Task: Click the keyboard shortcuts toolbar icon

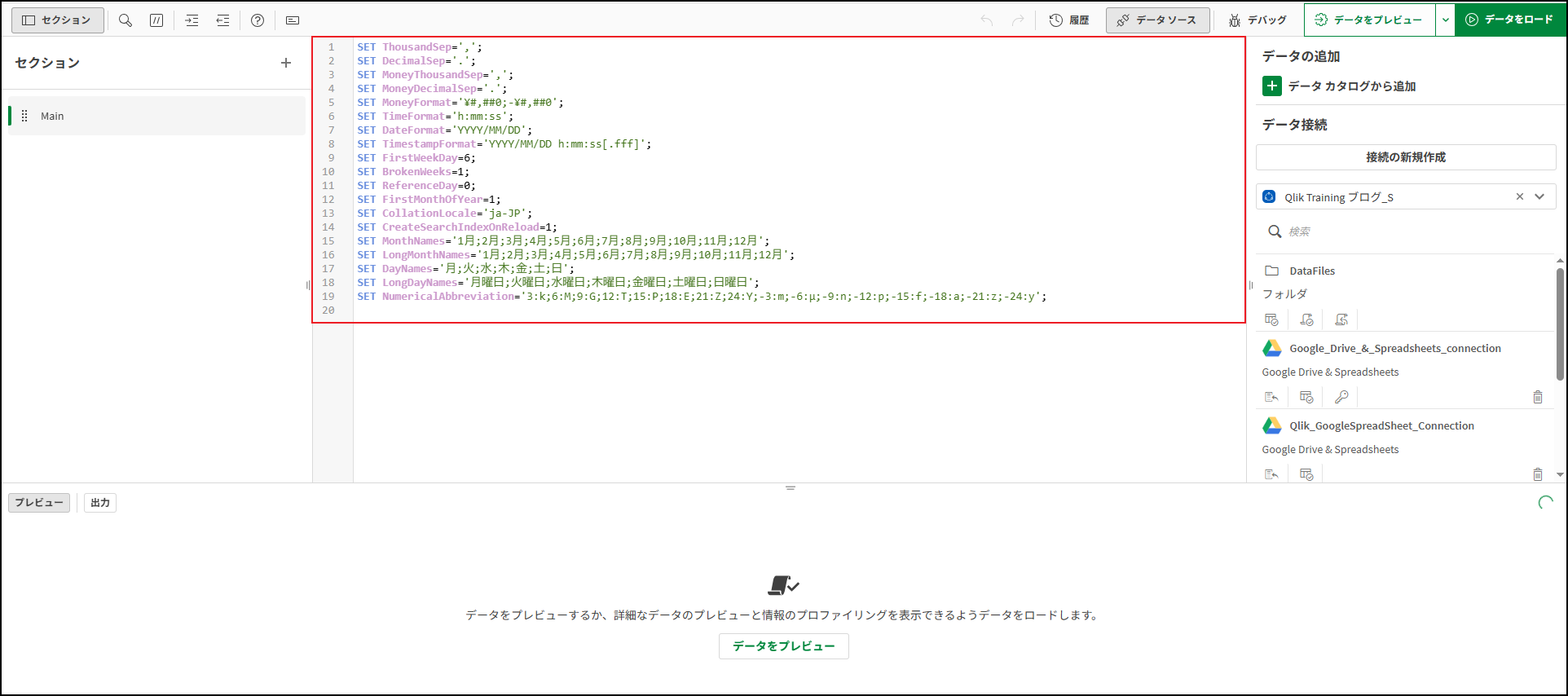Action: pyautogui.click(x=293, y=20)
